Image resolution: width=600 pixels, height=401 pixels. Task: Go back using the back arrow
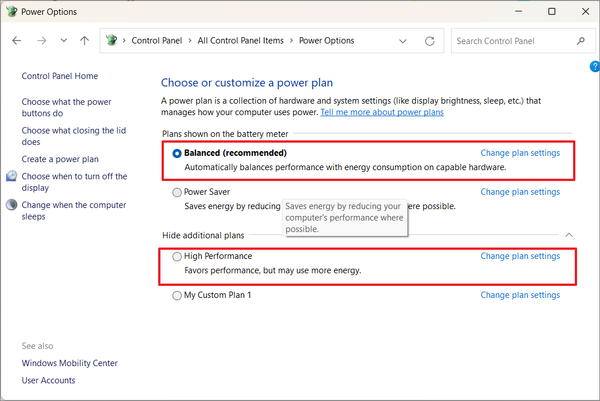coord(16,41)
